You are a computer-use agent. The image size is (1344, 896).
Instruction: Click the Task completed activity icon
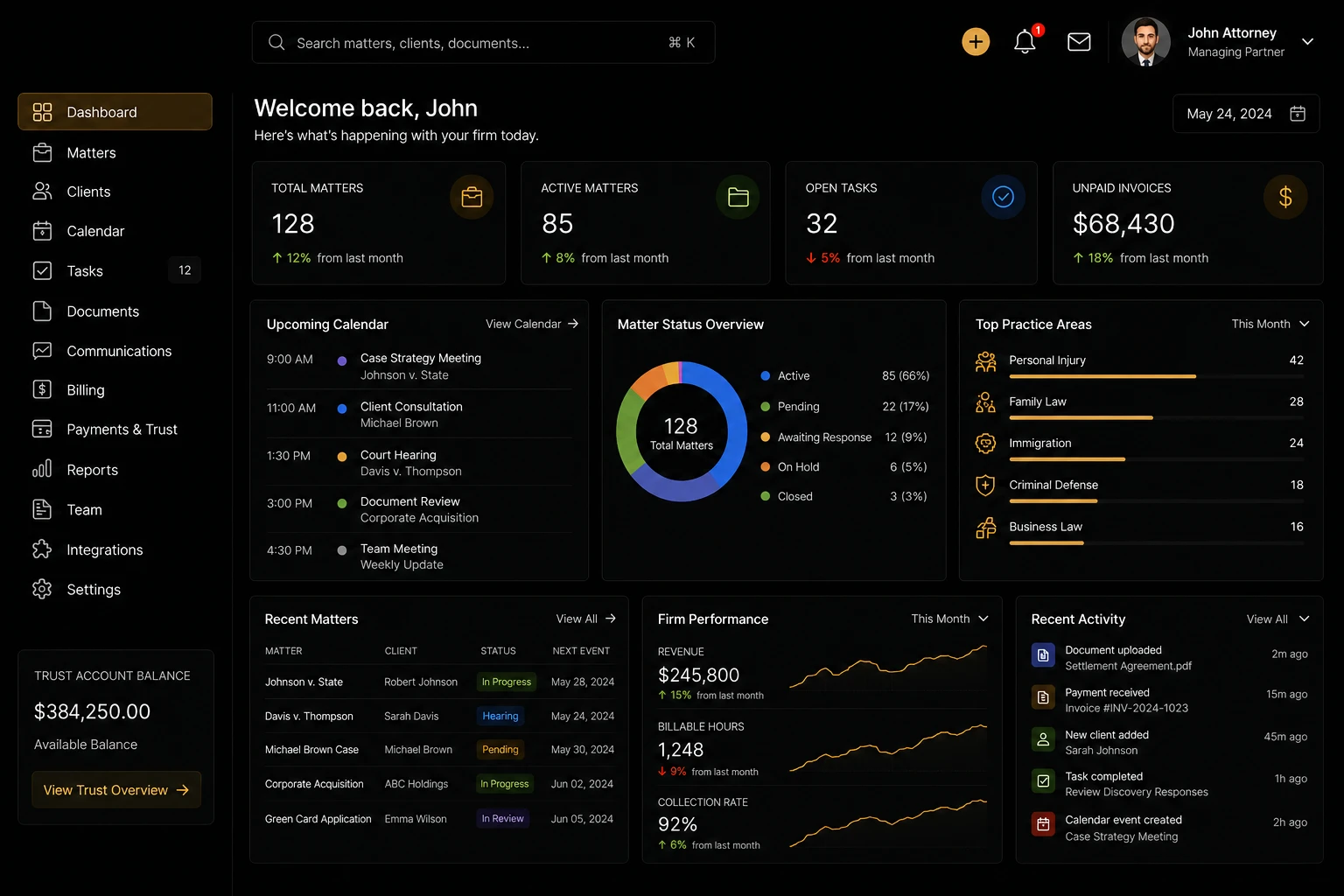point(1043,780)
